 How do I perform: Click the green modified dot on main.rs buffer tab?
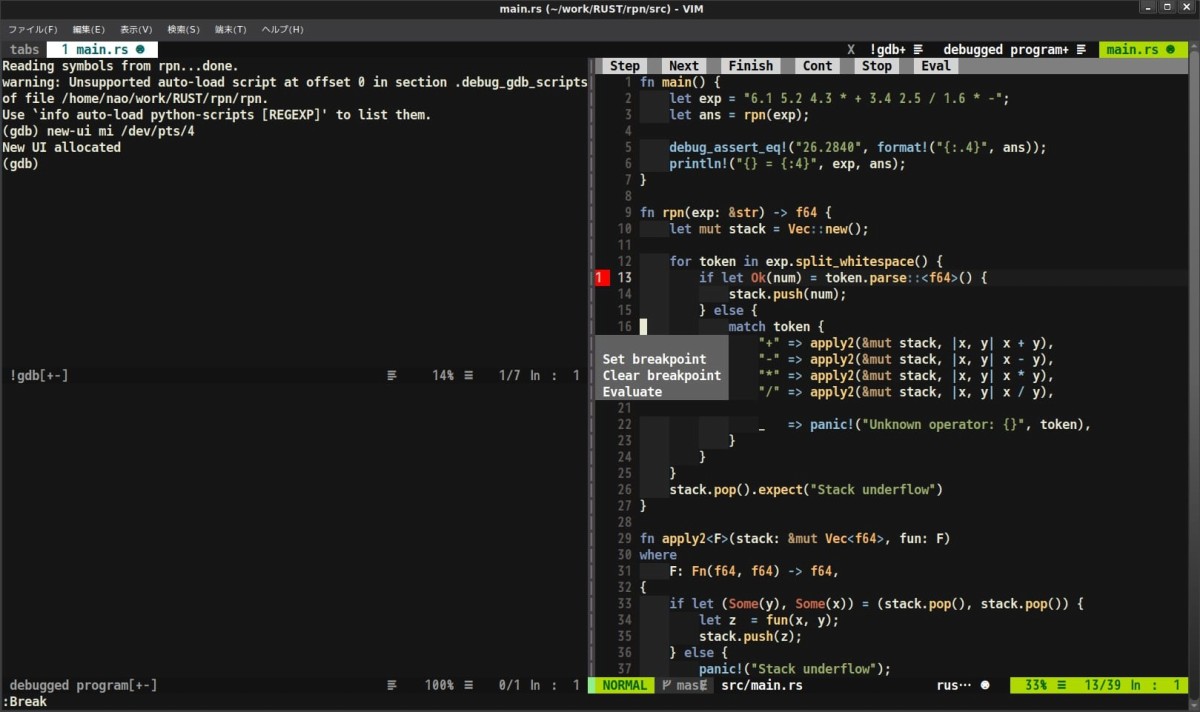click(1170, 48)
